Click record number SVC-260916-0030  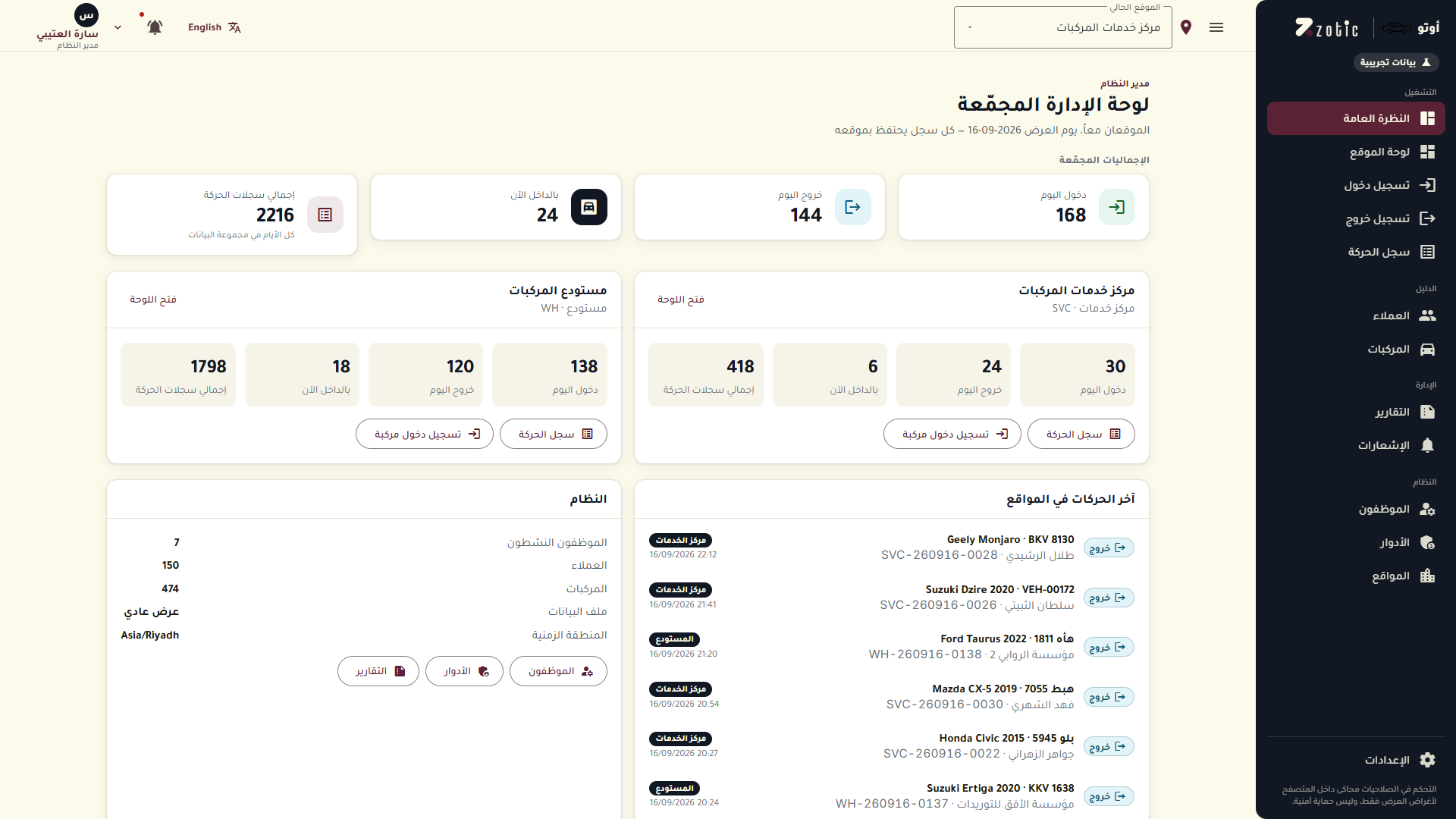coord(945,704)
